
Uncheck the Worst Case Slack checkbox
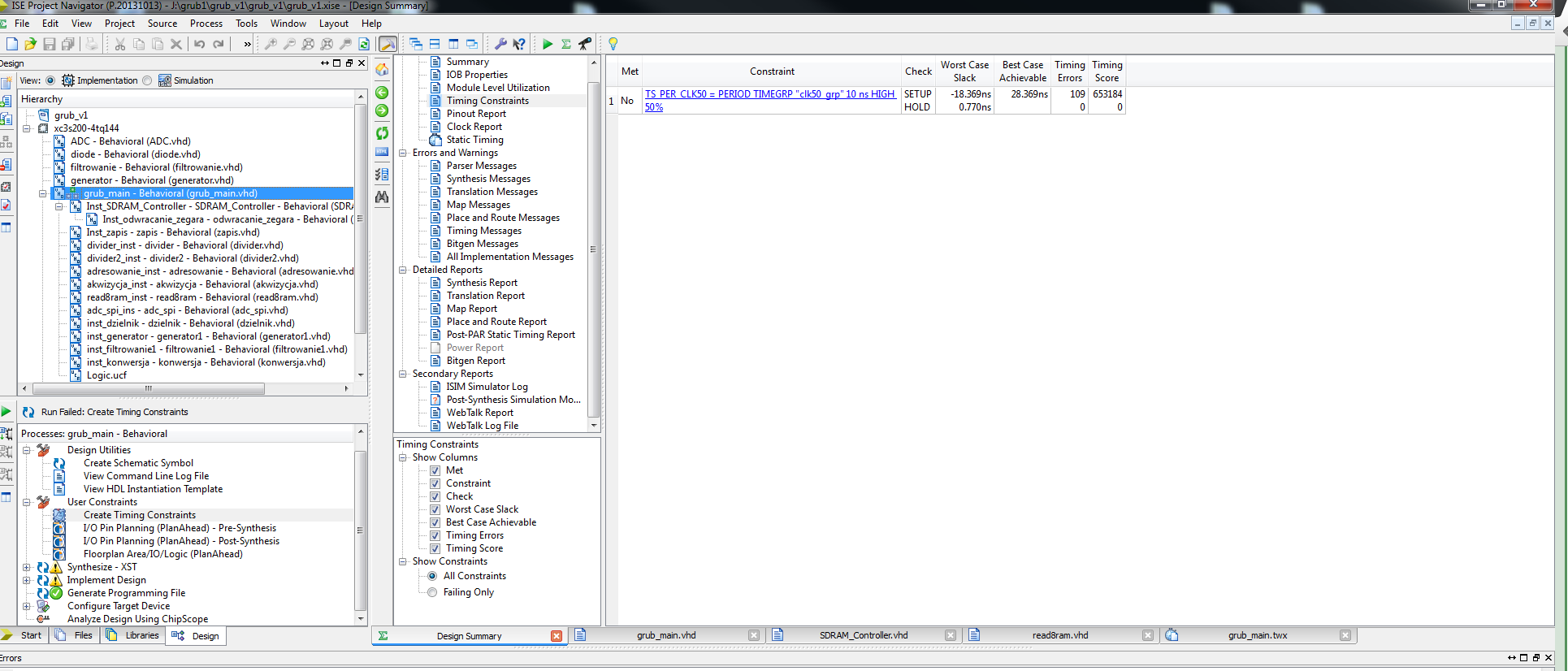[435, 509]
